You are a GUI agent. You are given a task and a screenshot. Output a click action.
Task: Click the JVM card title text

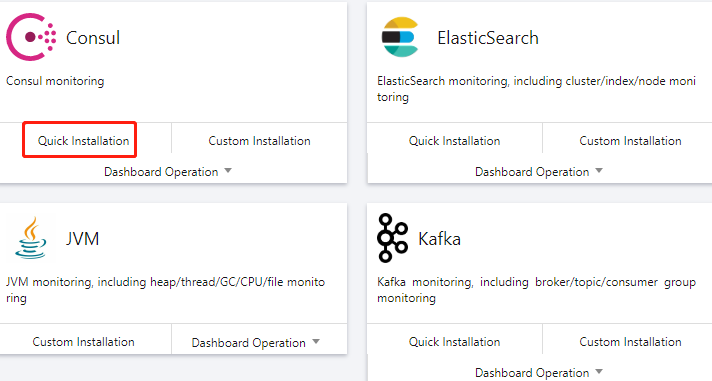(82, 238)
